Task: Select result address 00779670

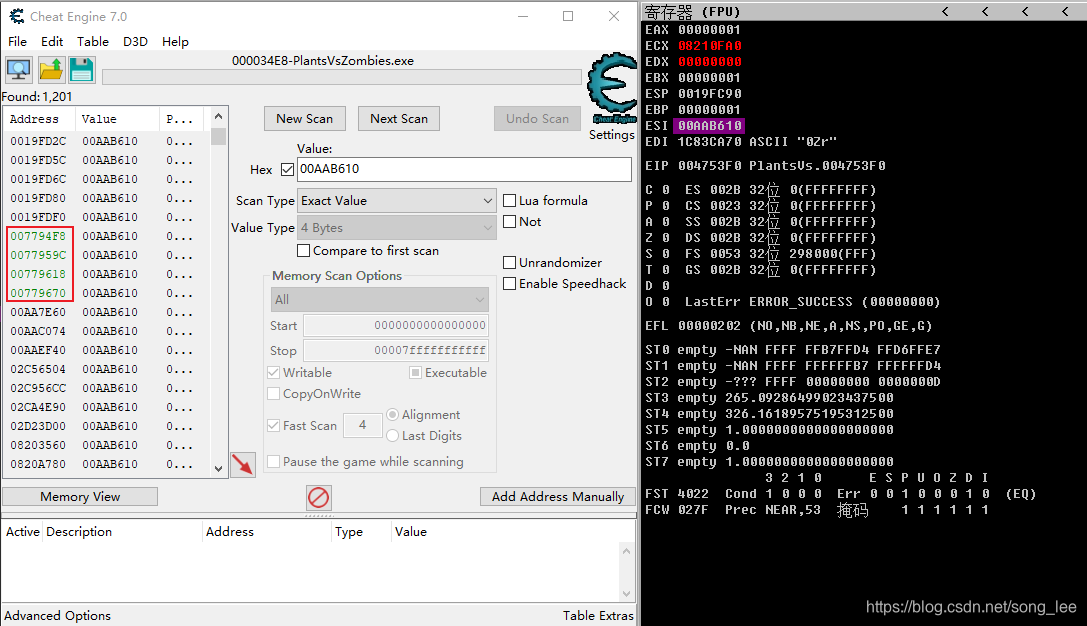Action: pyautogui.click(x=38, y=293)
